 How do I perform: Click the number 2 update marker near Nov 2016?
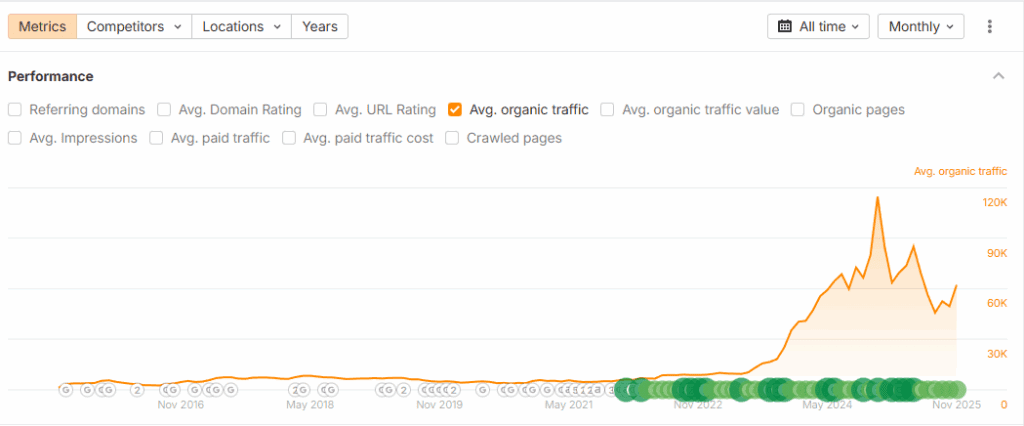[137, 390]
